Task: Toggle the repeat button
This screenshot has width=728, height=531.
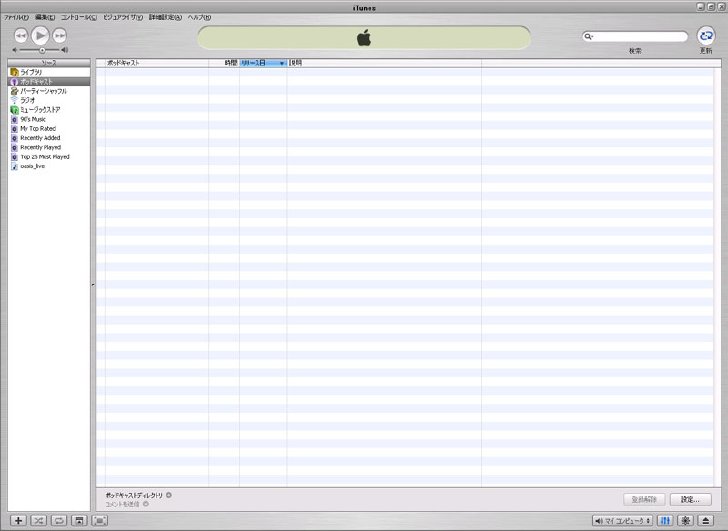Action: point(59,521)
